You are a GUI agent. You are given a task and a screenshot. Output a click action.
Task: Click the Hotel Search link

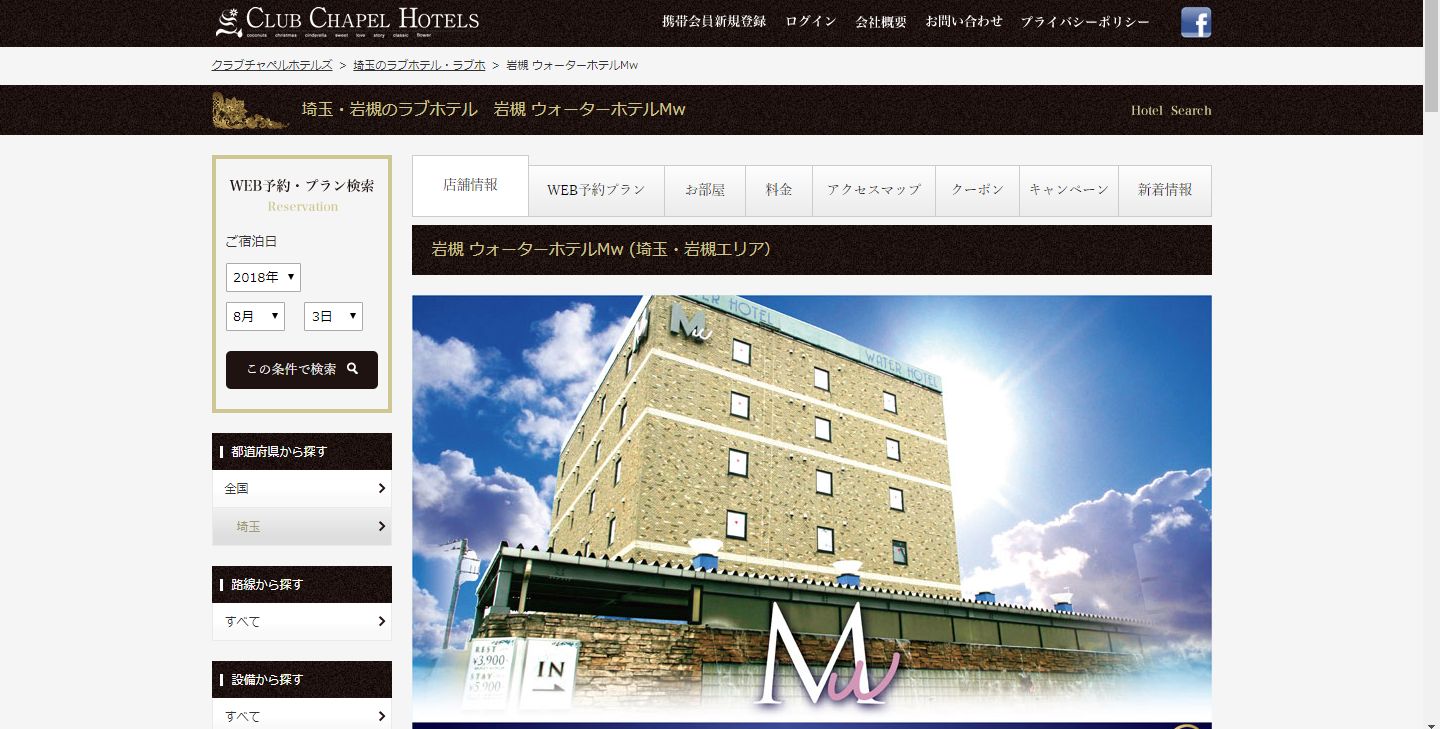tap(1171, 110)
